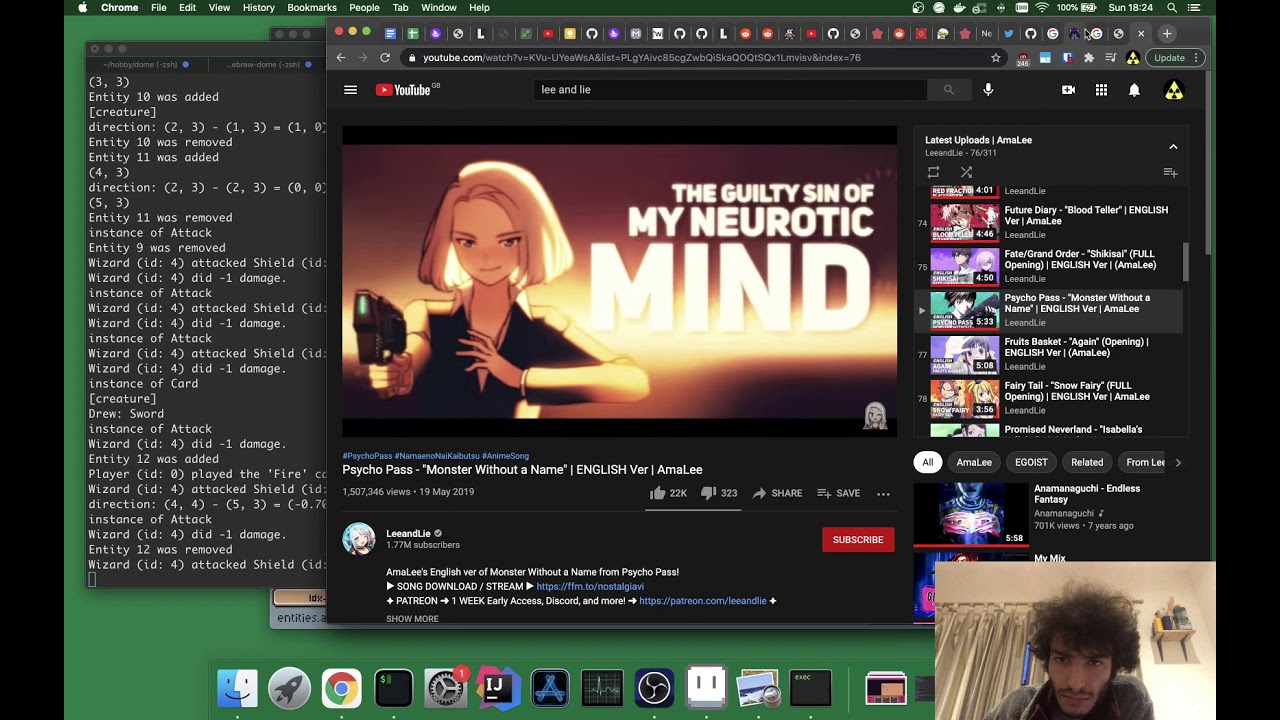The width and height of the screenshot is (1280, 720).
Task: Open the File menu
Action: (159, 8)
